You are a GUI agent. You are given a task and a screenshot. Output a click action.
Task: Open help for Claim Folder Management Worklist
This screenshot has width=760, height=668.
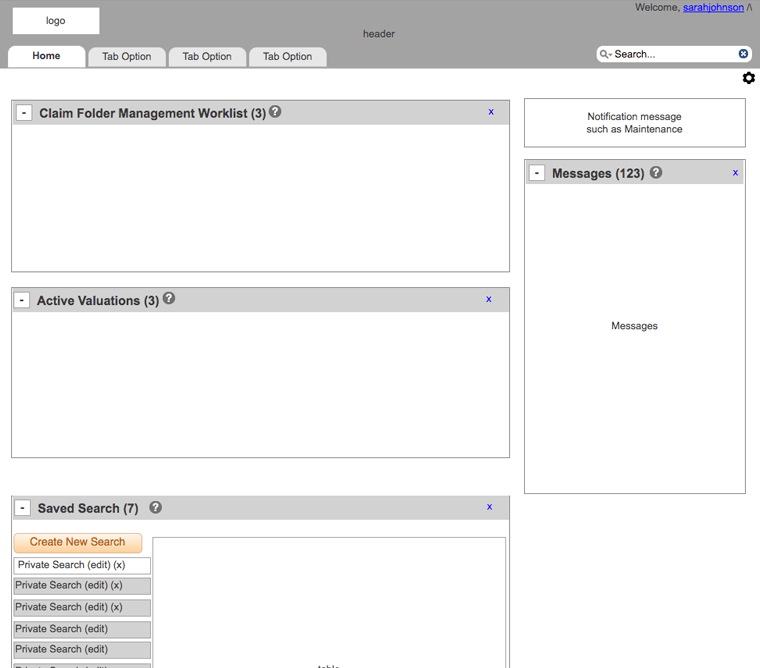(x=275, y=111)
